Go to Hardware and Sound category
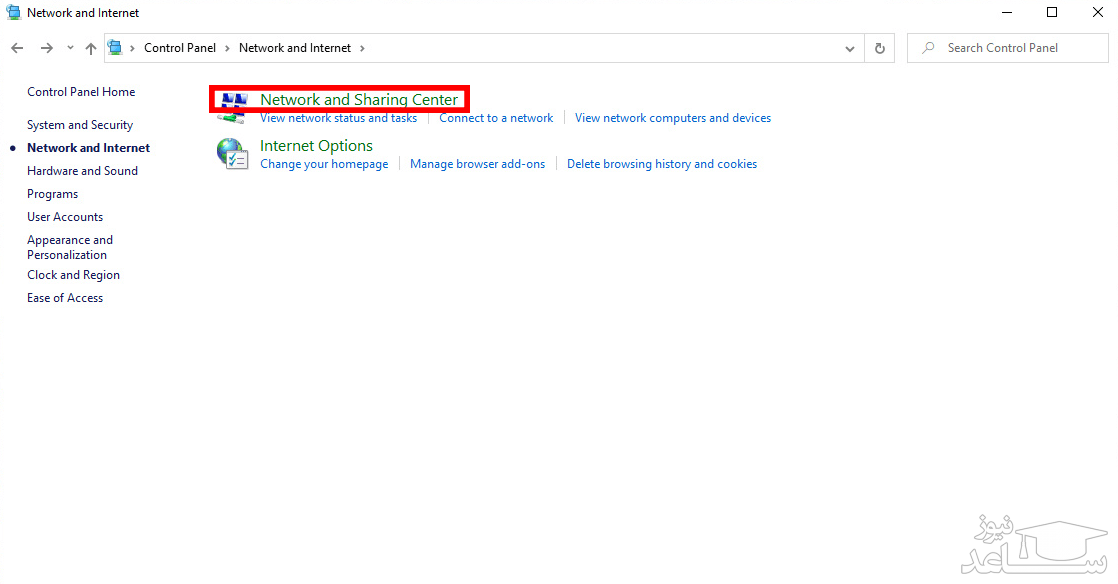Image resolution: width=1118 pixels, height=584 pixels. pyautogui.click(x=82, y=171)
